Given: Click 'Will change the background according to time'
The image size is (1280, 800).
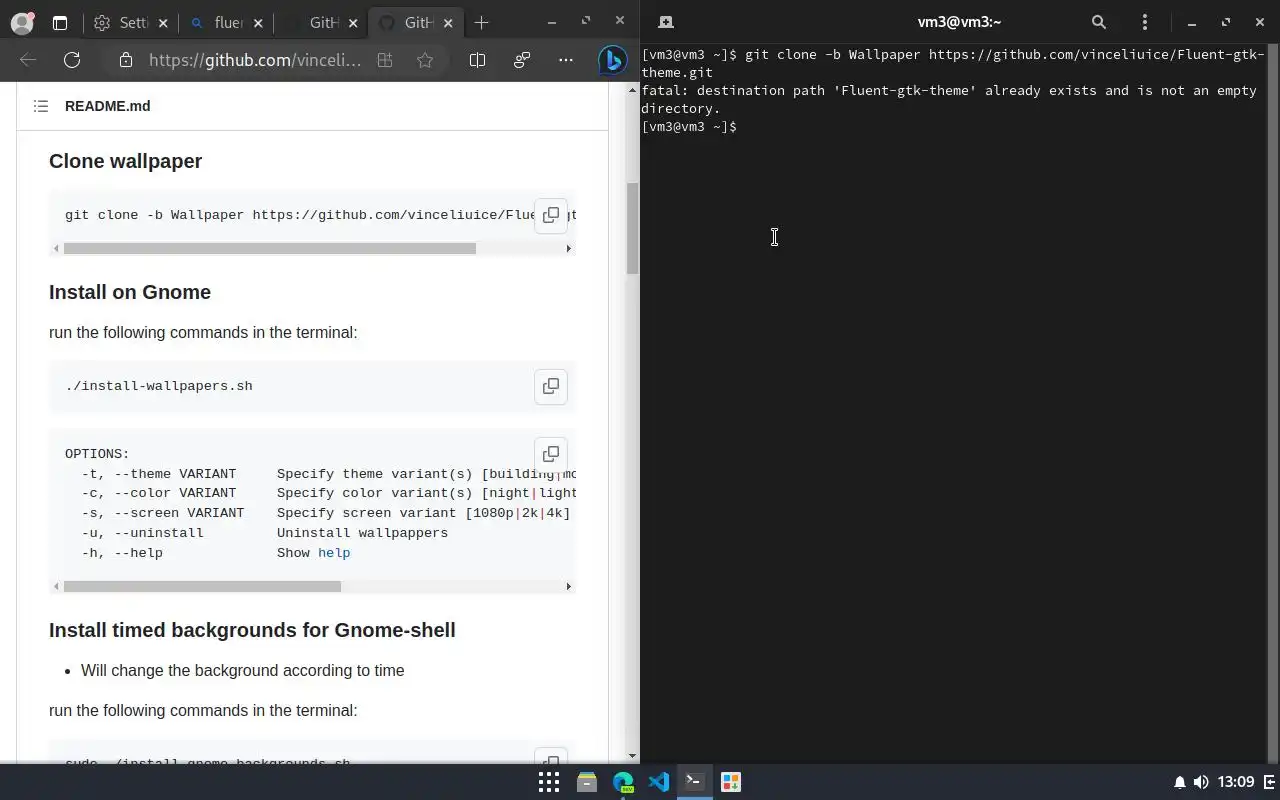Looking at the screenshot, I should pyautogui.click(x=243, y=670).
